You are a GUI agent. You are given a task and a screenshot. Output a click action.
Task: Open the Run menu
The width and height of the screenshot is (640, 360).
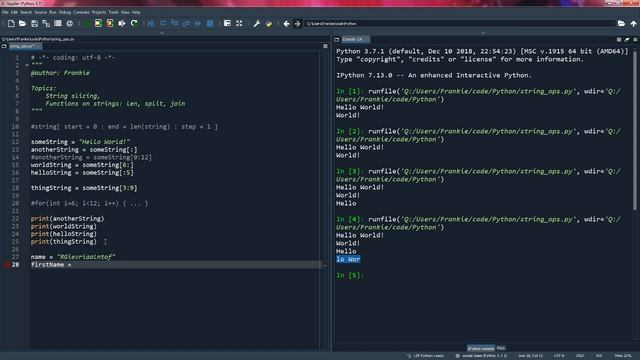click(53, 12)
